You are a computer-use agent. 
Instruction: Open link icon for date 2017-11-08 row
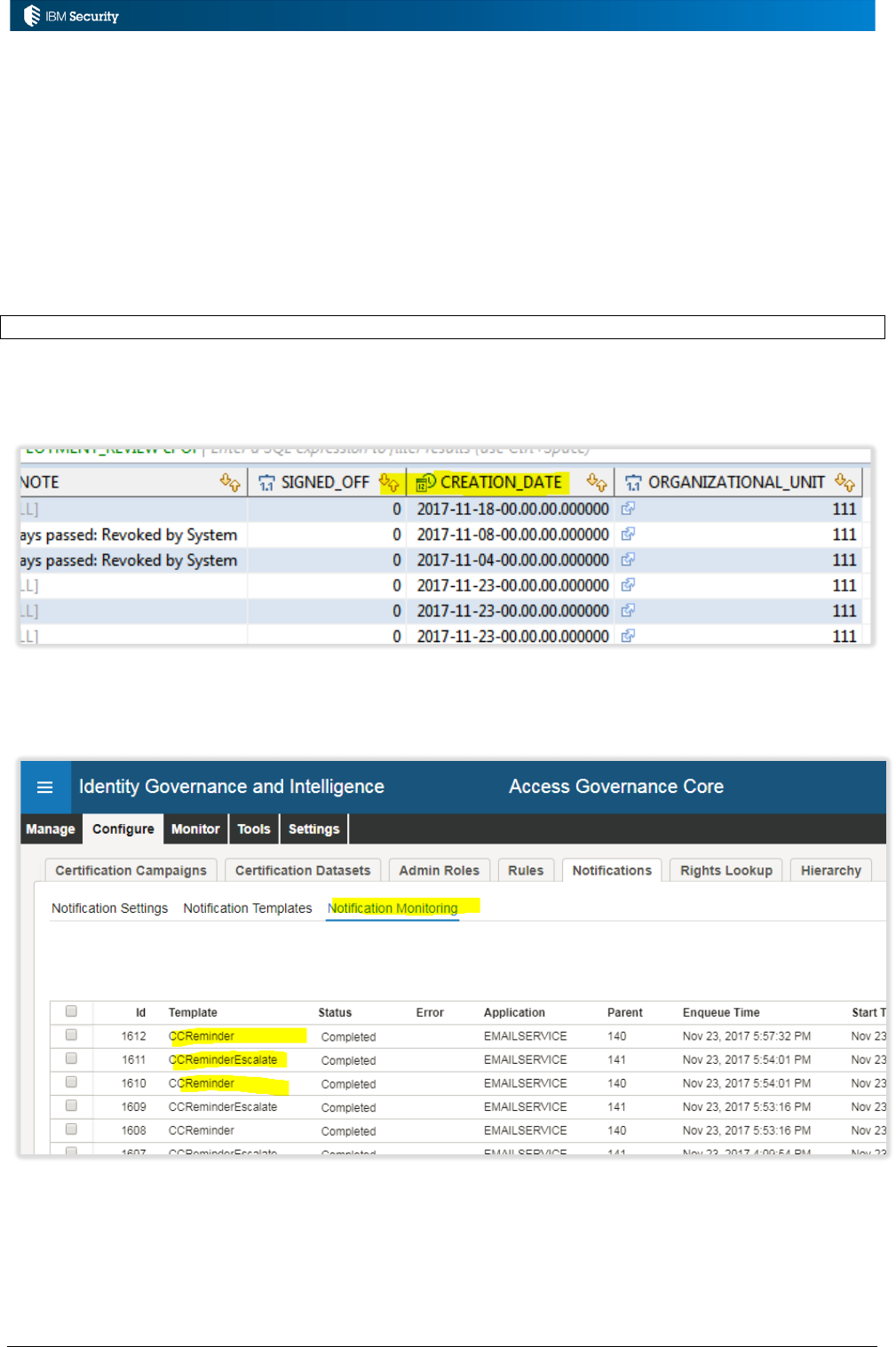628,534
